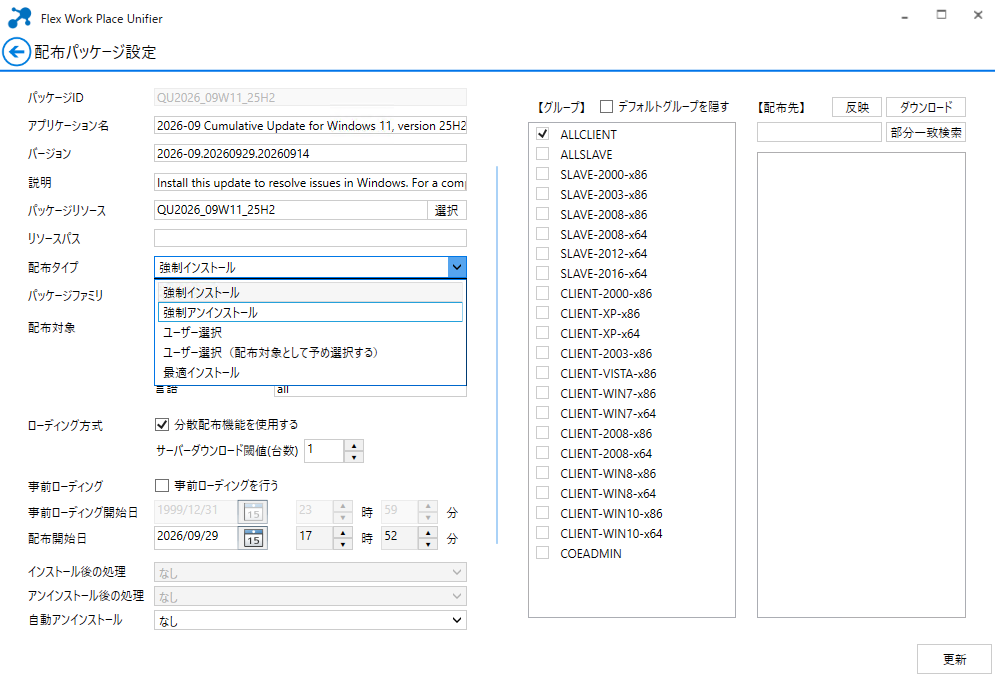The height and width of the screenshot is (677, 995).
Task: Decrease サーバーダウンロード閾値 value
Action: click(x=354, y=457)
